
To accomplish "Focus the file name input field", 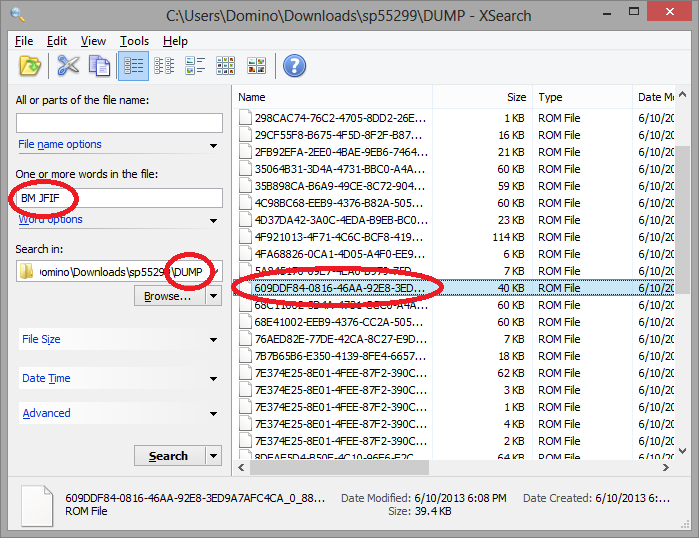I will click(x=119, y=123).
